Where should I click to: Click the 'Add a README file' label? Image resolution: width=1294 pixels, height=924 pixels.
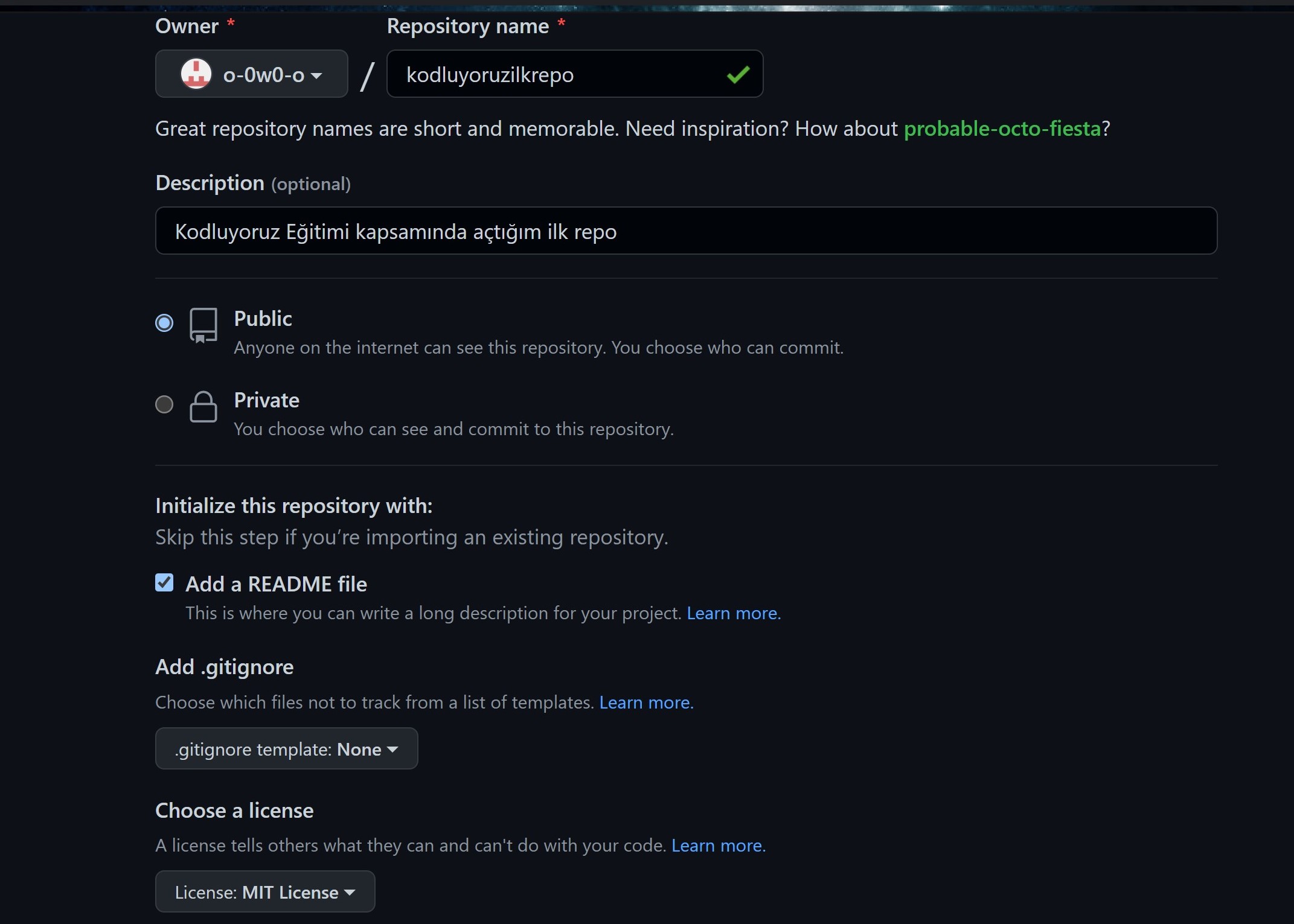pos(276,584)
